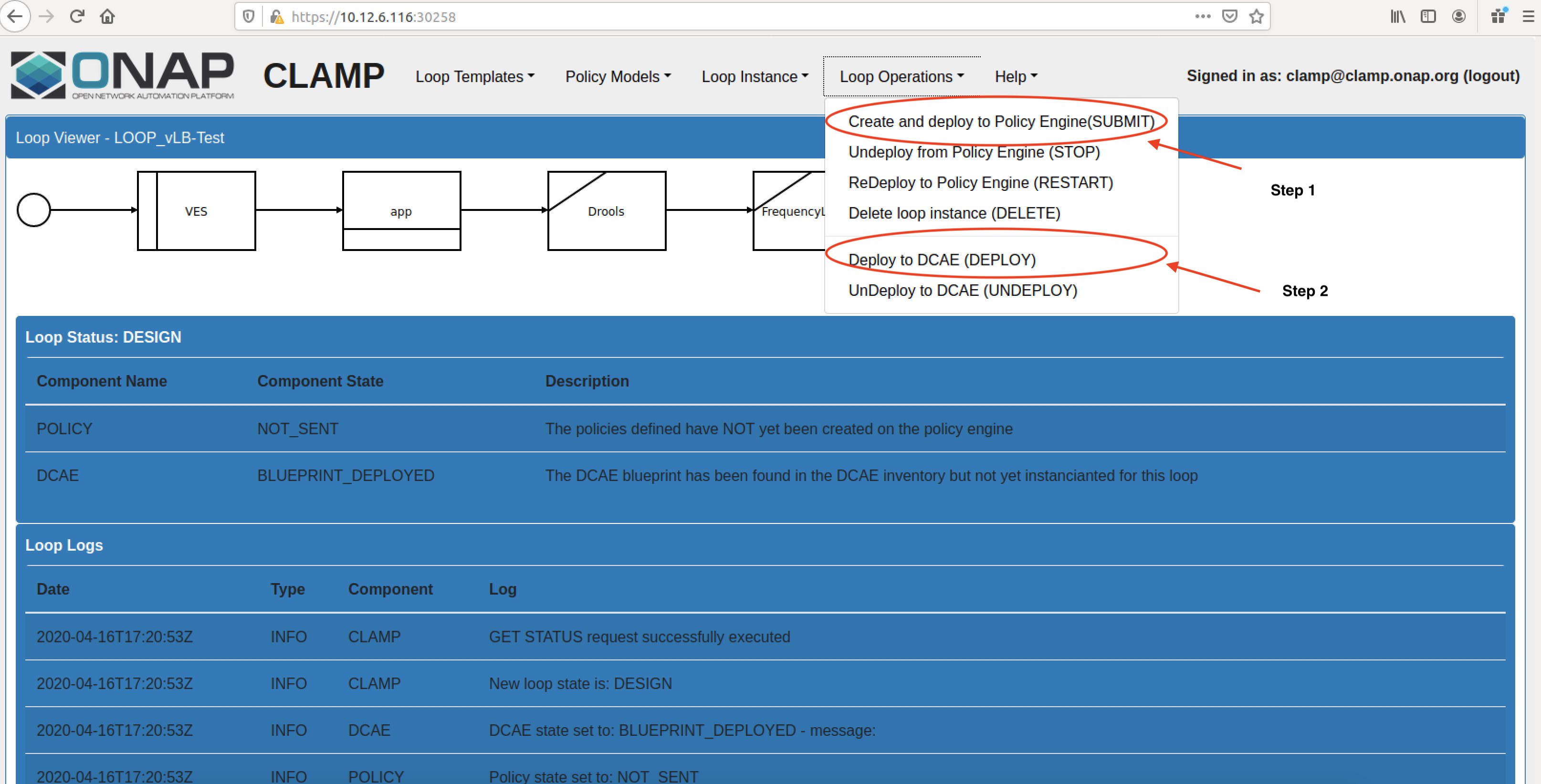Click the GET STATUS request log entry
Screen dimensions: 1541x784
coord(639,637)
